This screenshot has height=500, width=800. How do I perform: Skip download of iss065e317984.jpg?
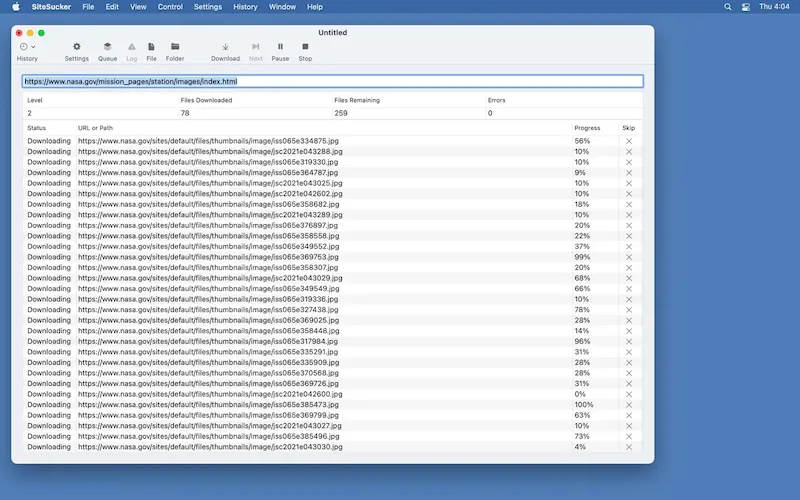point(629,341)
